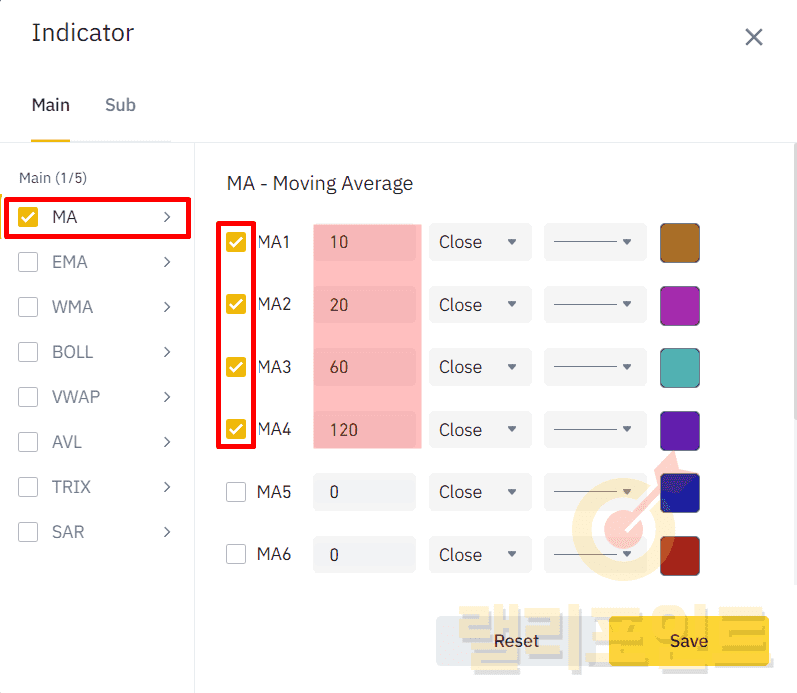
Task: Open VWAP settings via its arrow
Action: pos(167,397)
